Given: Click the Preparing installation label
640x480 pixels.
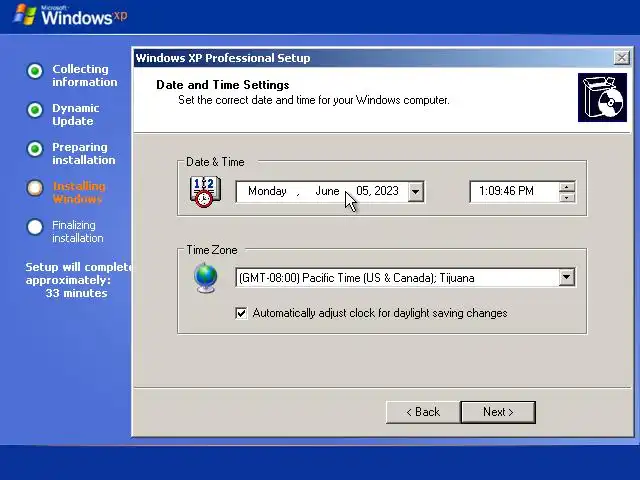Looking at the screenshot, I should (x=84, y=153).
